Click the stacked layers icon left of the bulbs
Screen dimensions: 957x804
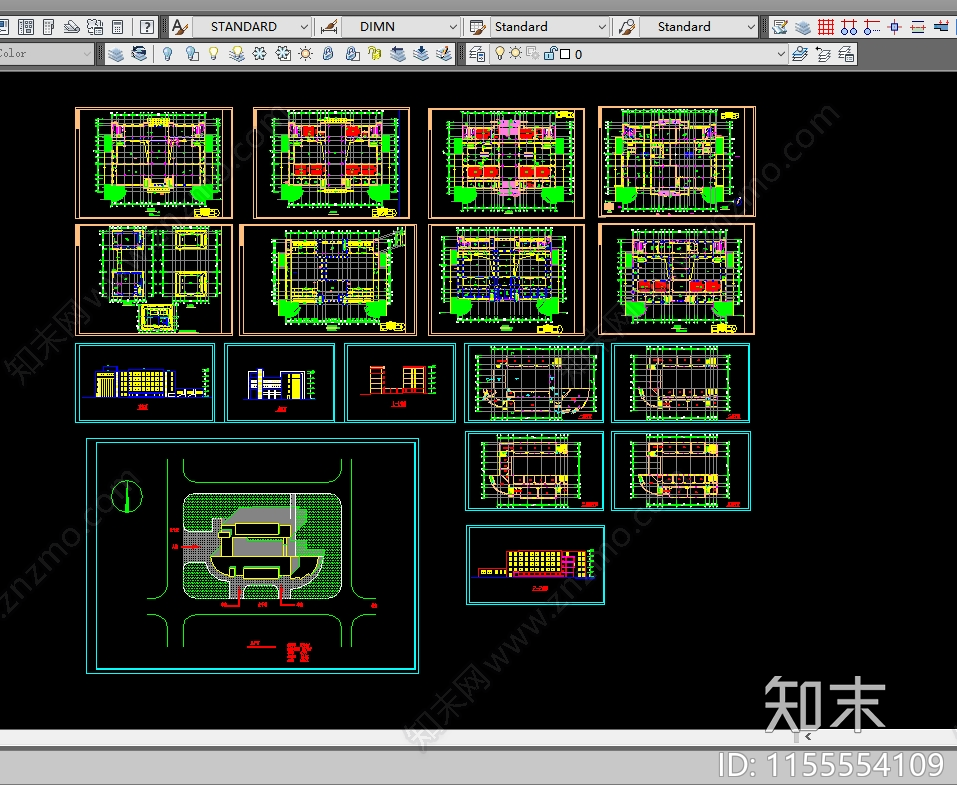116,54
